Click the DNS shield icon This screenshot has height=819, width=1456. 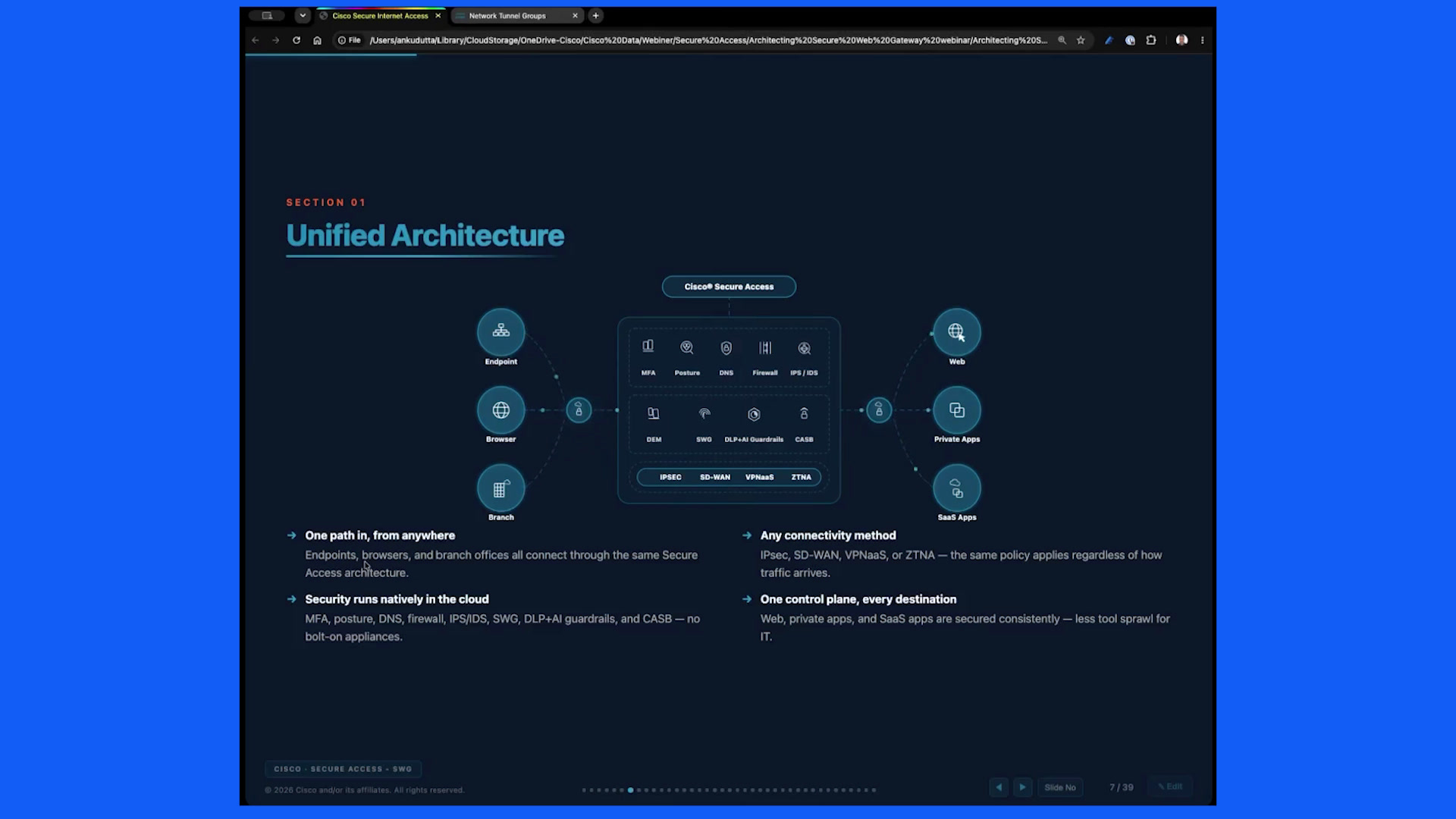pyautogui.click(x=726, y=348)
